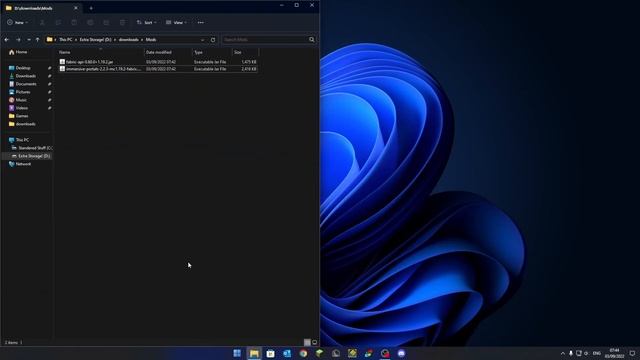The height and width of the screenshot is (360, 640).
Task: Click downloads in the breadcrumb path
Action: [129, 40]
